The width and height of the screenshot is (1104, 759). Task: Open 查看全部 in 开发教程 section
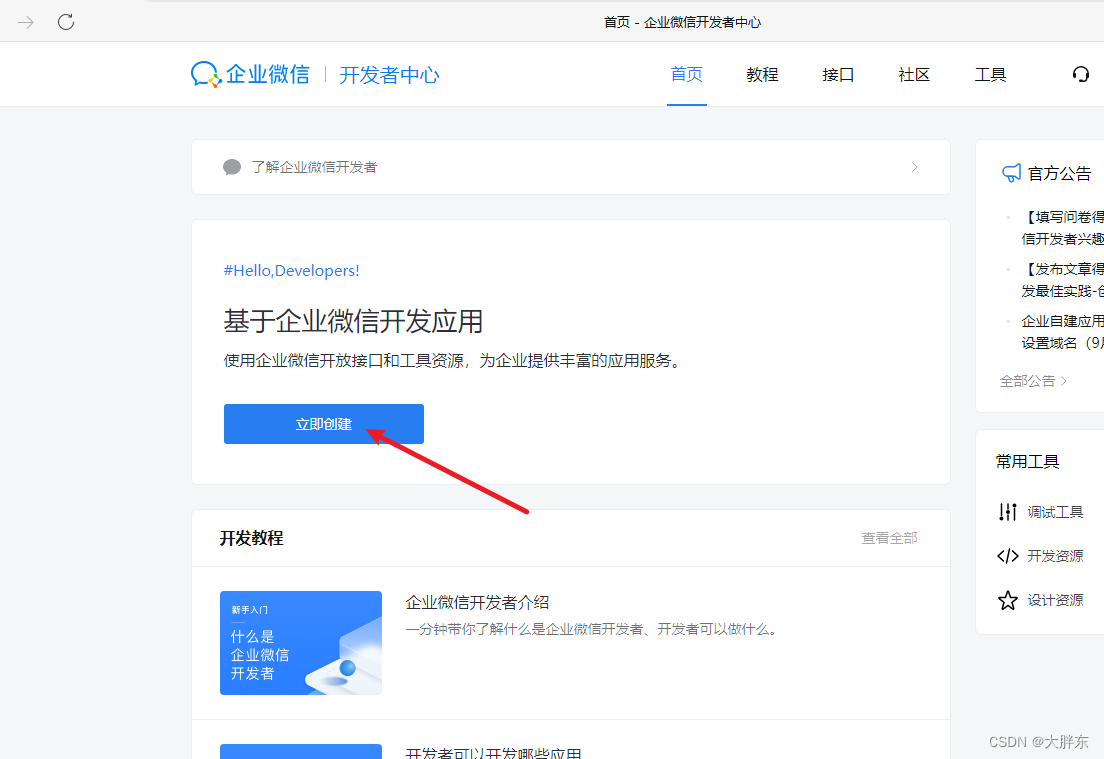pos(889,538)
